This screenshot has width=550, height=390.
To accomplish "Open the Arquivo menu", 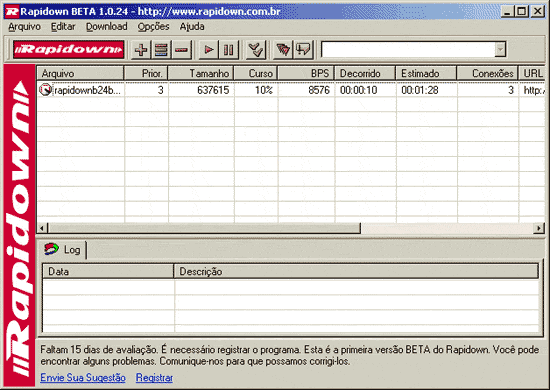I will tap(25, 27).
